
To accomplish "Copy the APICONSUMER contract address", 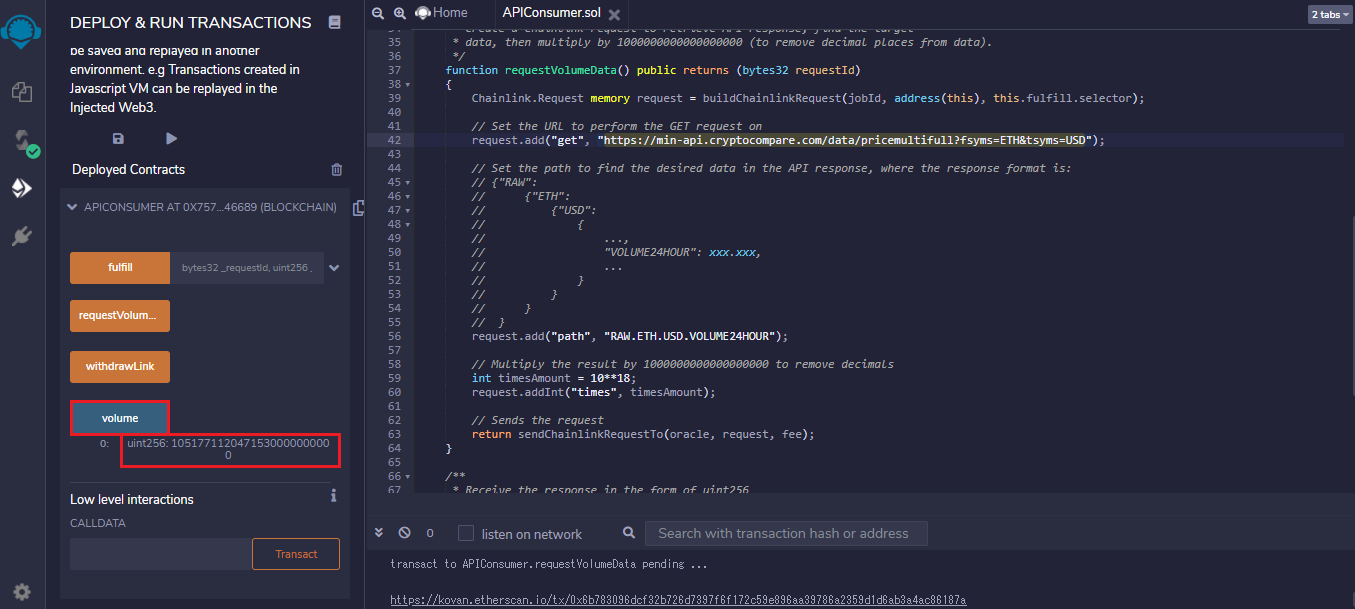I will tap(358, 207).
